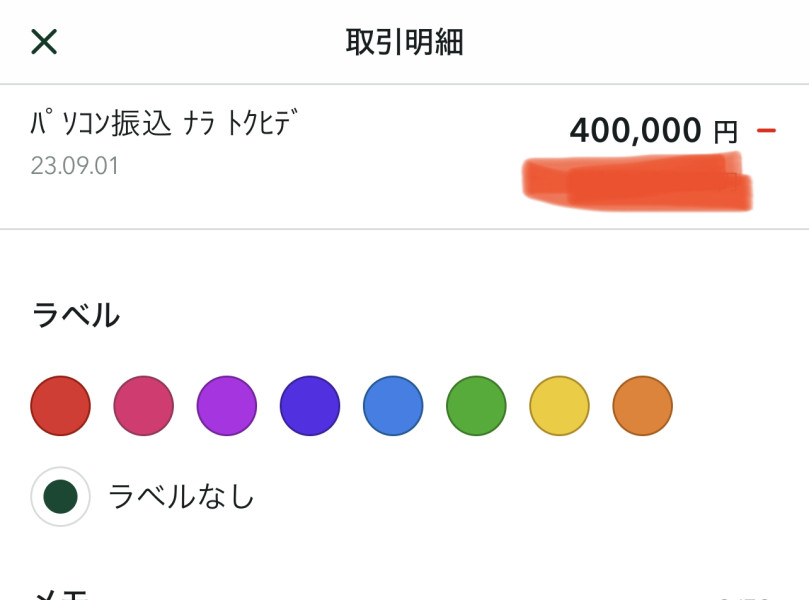Set the blue label color

click(x=393, y=406)
